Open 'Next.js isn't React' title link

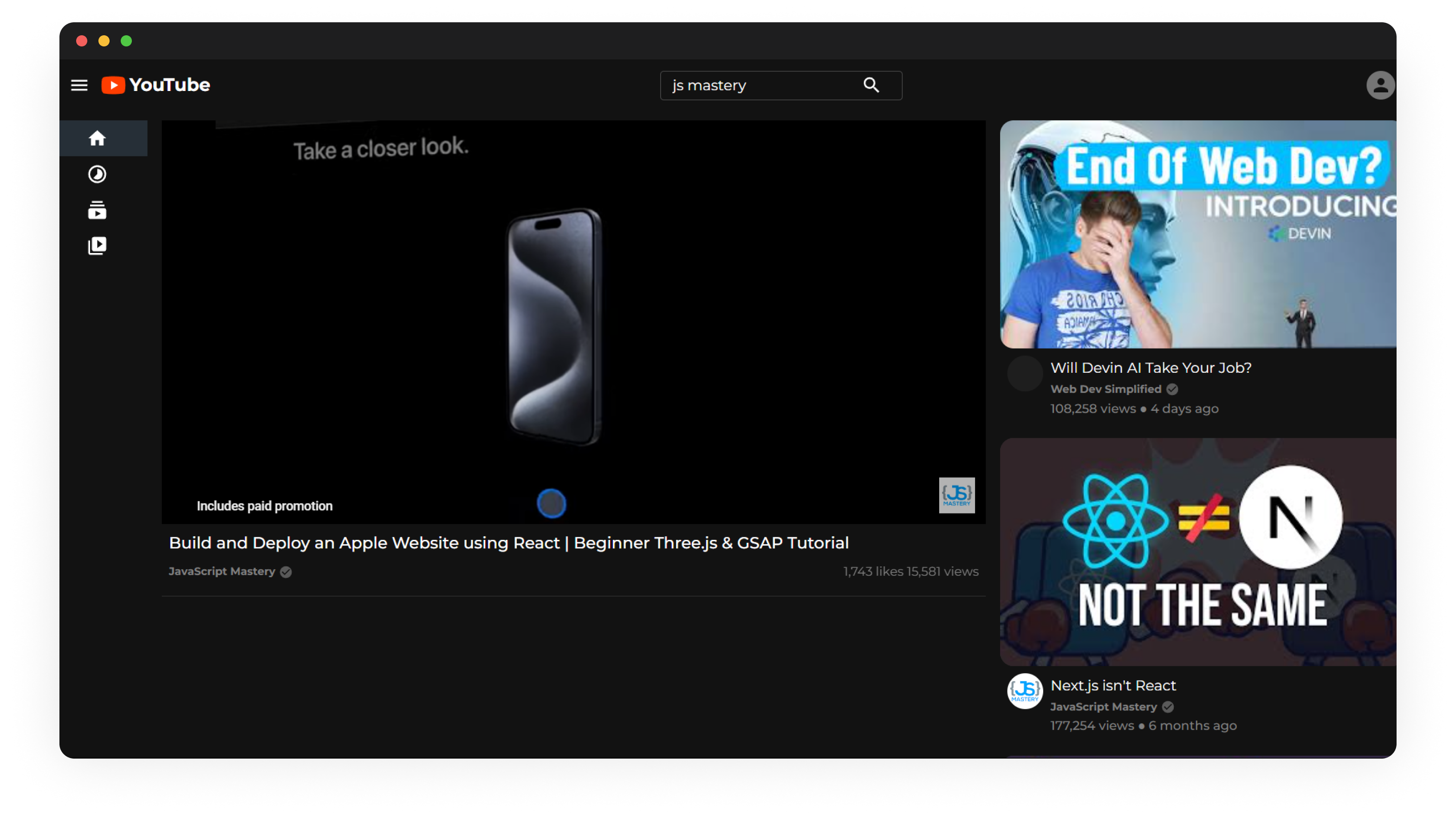tap(1113, 685)
